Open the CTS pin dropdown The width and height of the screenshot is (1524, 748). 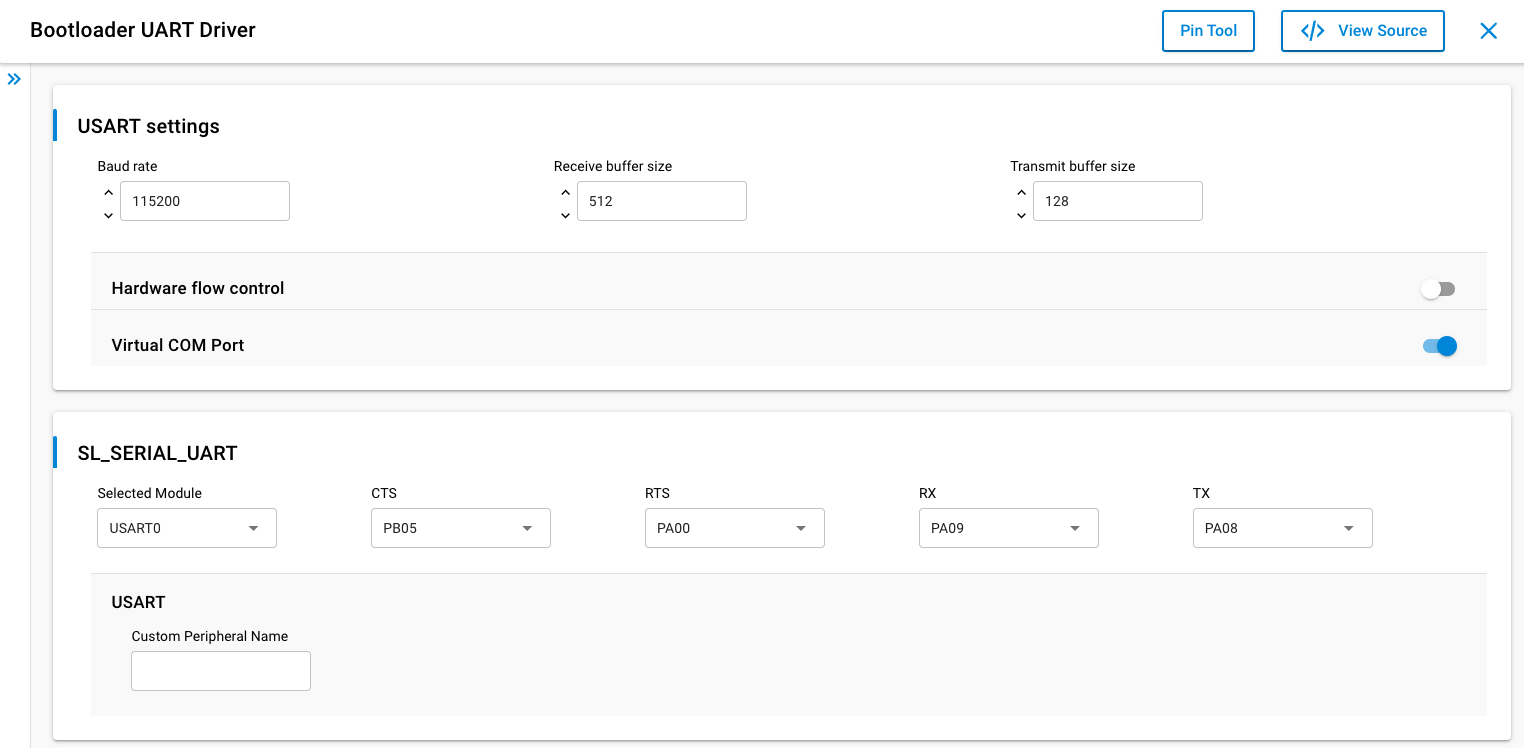(460, 528)
